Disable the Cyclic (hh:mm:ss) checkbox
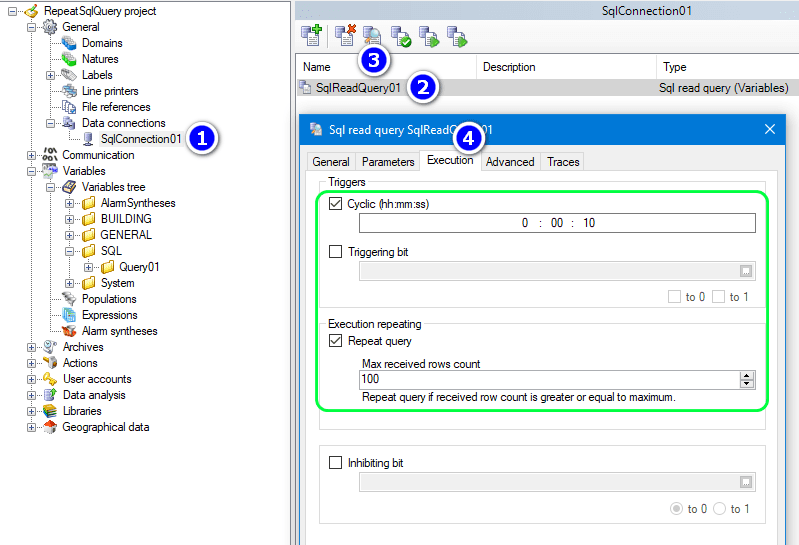The width and height of the screenshot is (799, 545). (336, 204)
